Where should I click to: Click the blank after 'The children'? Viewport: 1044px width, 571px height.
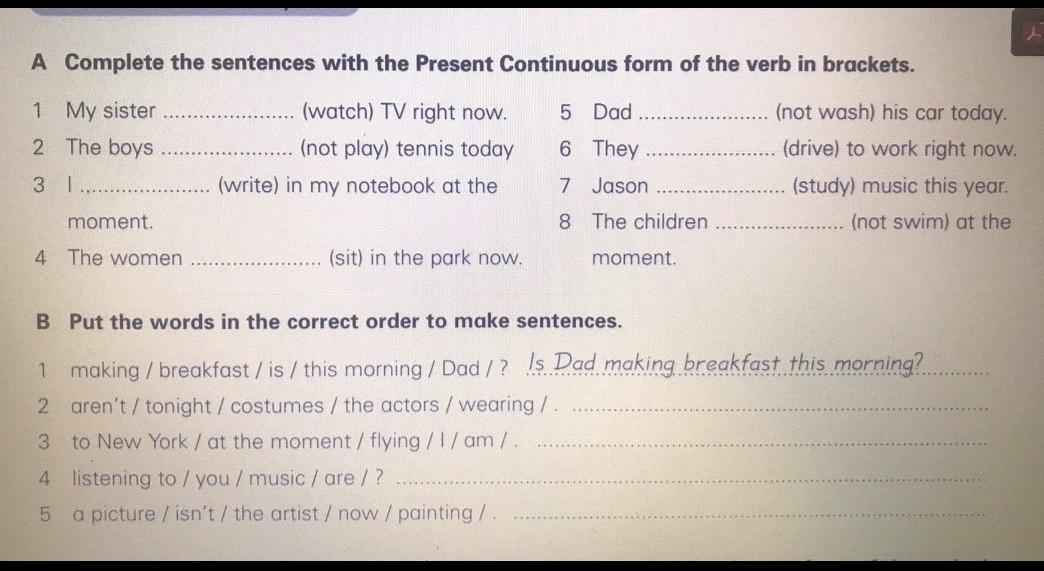(x=780, y=226)
